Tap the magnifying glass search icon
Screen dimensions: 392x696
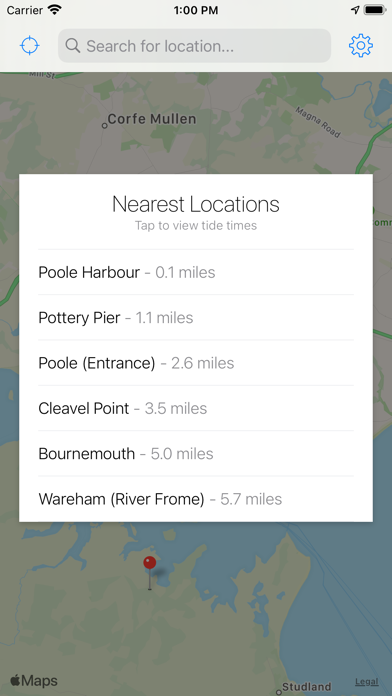[73, 45]
